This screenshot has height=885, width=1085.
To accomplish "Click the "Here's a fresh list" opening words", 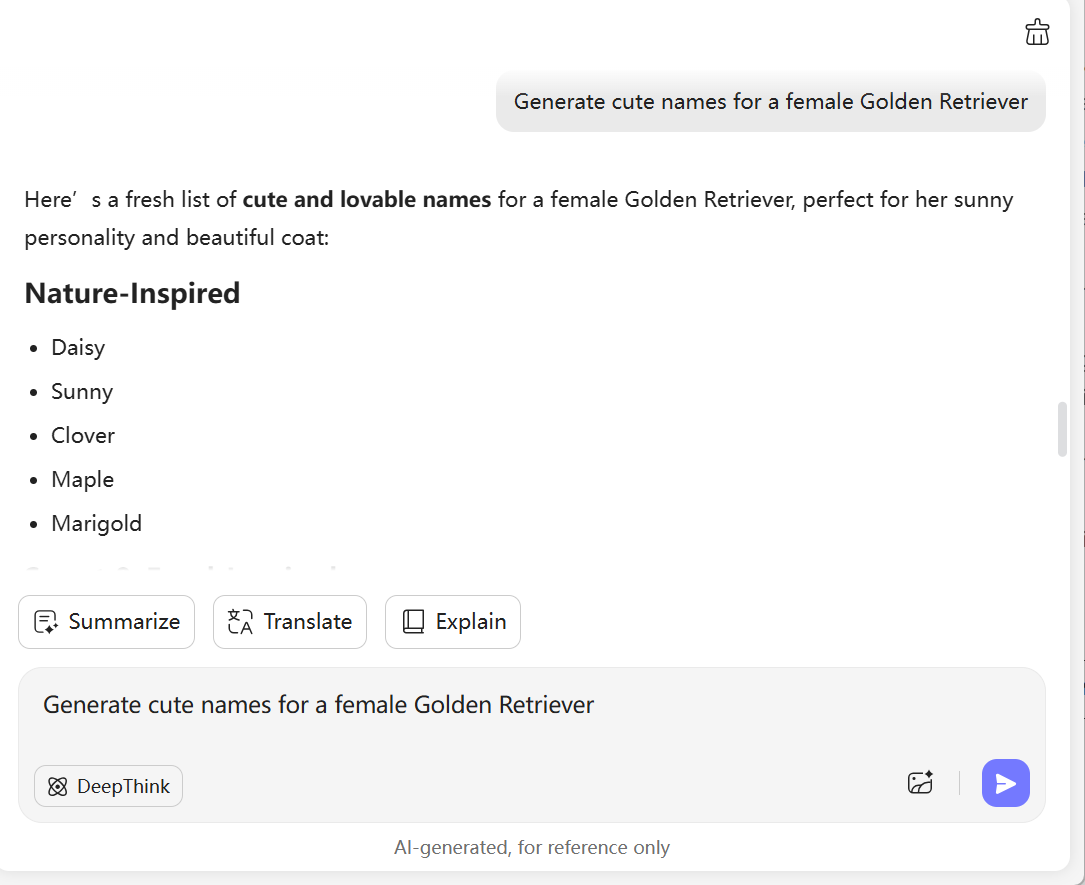I will tap(130, 200).
